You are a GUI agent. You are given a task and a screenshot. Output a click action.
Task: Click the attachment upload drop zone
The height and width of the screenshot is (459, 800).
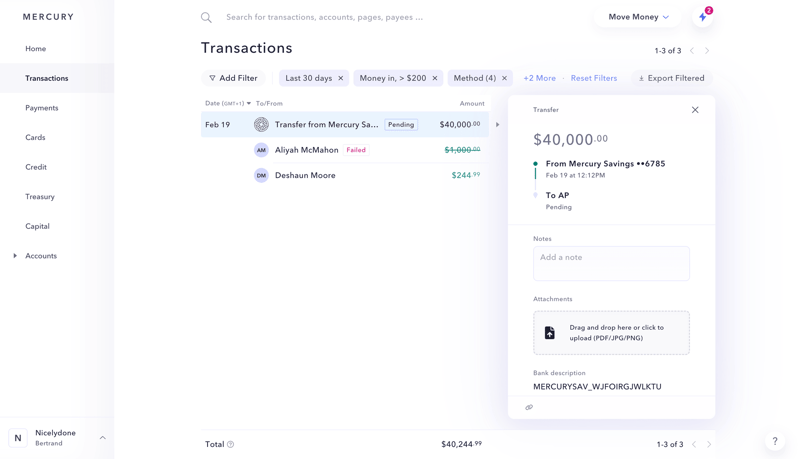pos(611,333)
